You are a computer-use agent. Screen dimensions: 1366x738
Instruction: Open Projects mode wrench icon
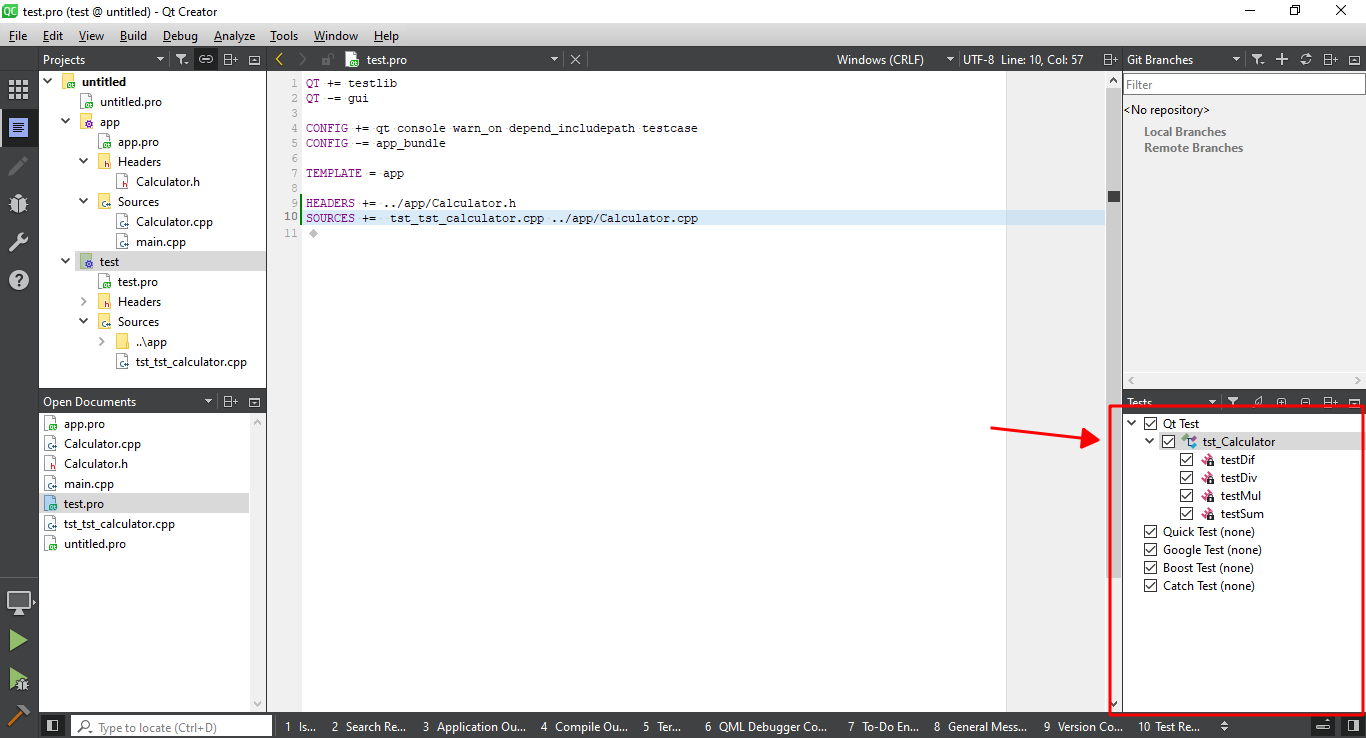click(18, 242)
